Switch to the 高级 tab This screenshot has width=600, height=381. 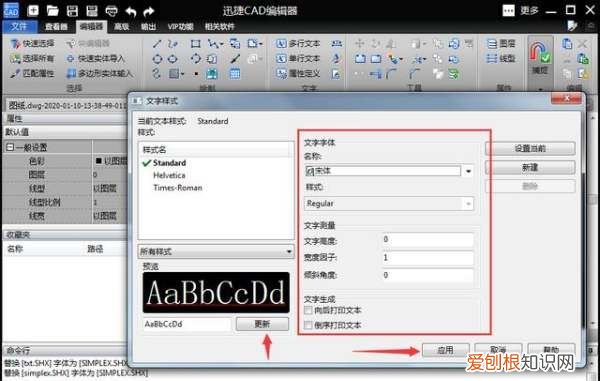(122, 26)
